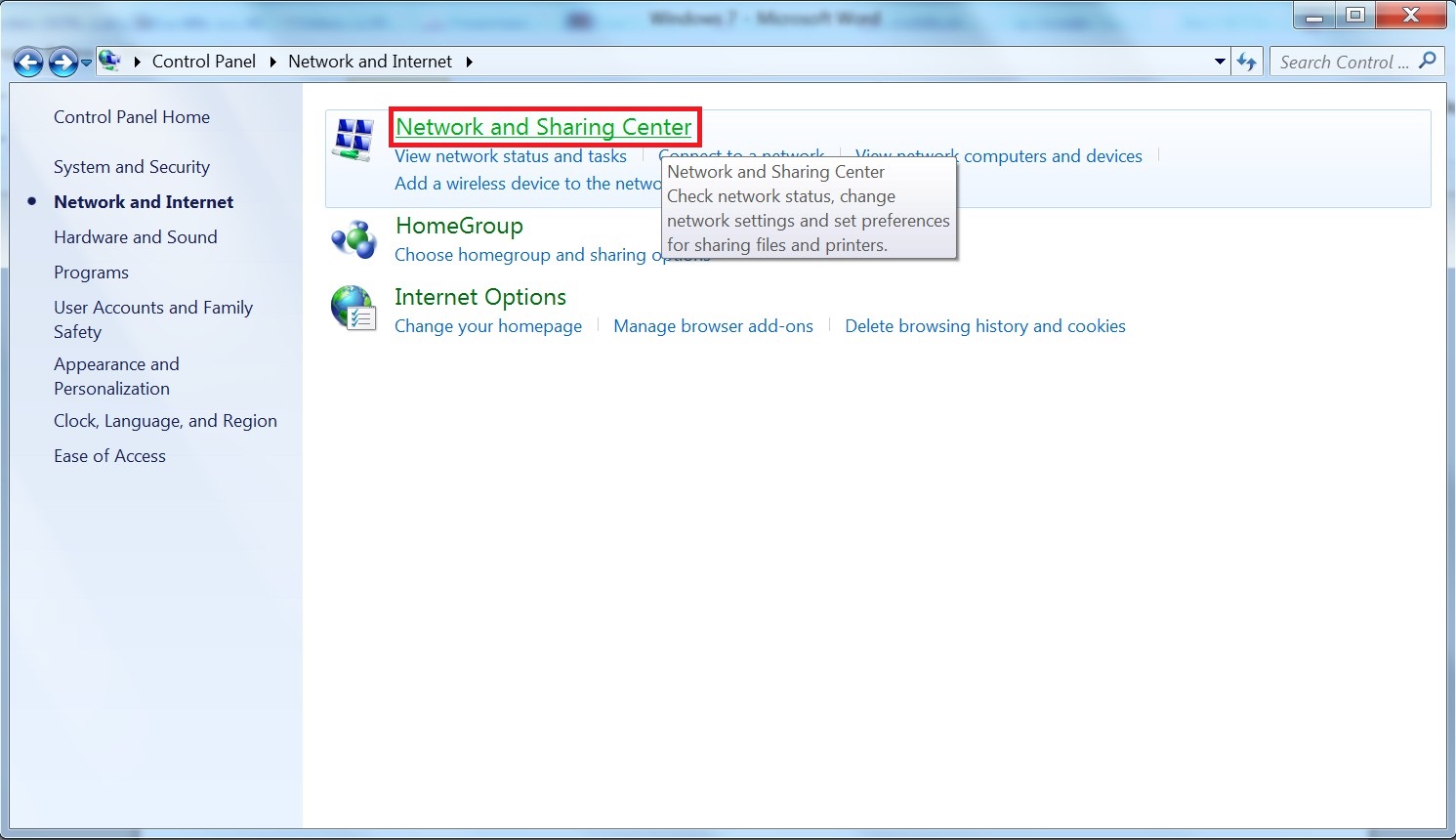The width and height of the screenshot is (1456, 840).
Task: Open Ease of Access settings
Action: tap(109, 455)
